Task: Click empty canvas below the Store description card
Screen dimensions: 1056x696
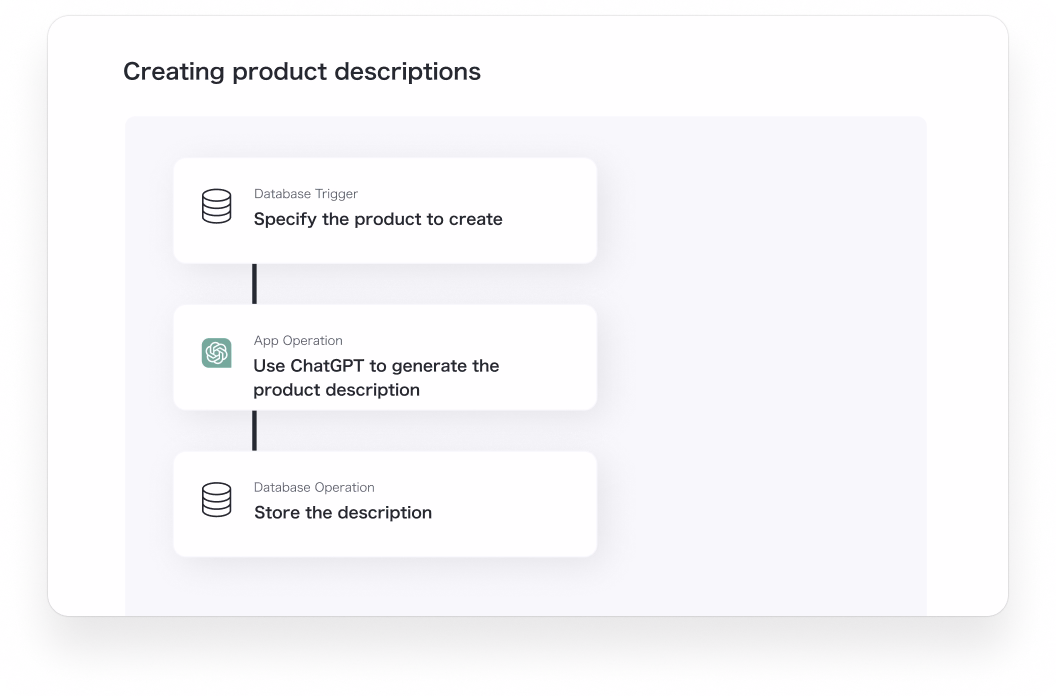Action: tap(385, 588)
